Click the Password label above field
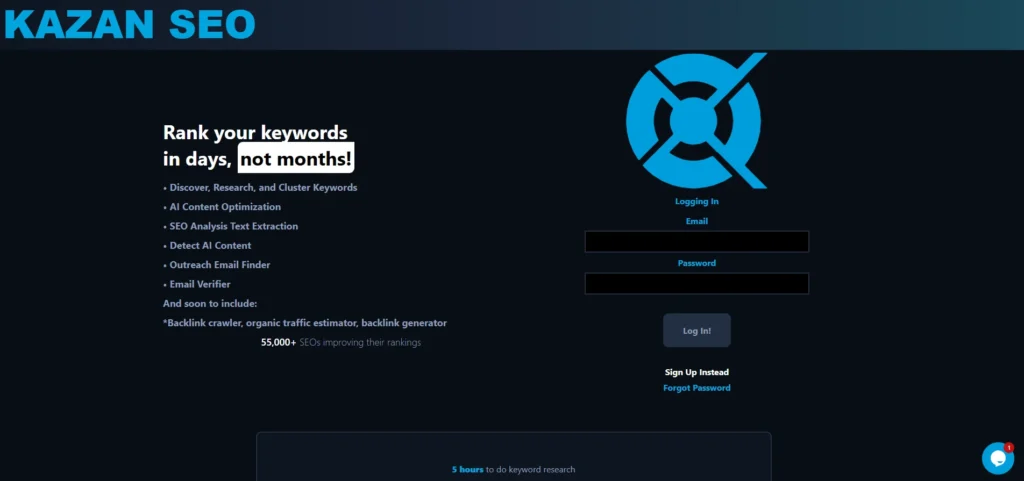The image size is (1024, 481). pos(697,263)
